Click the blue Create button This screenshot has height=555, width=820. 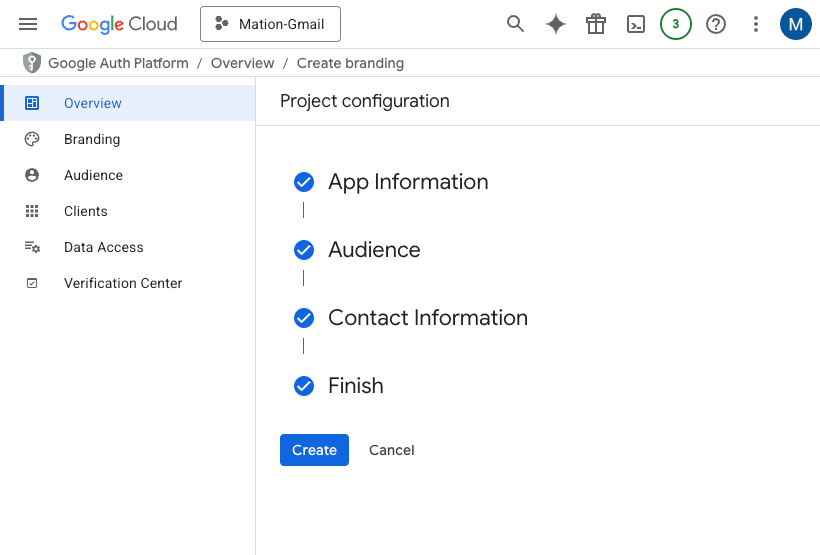[314, 450]
